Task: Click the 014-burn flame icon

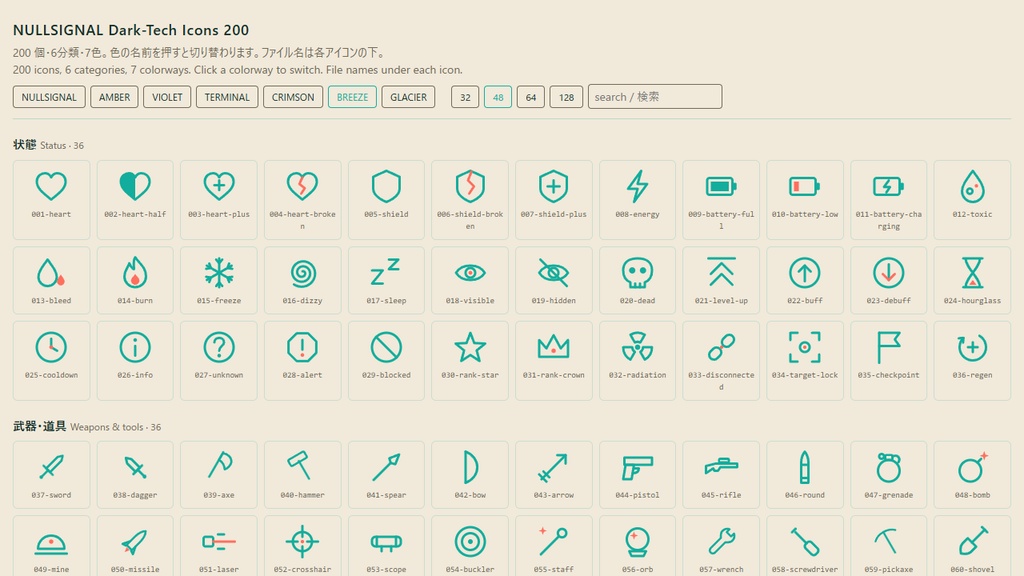Action: click(x=135, y=273)
